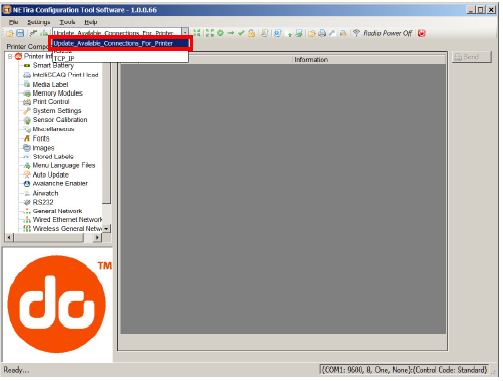The height and width of the screenshot is (381, 503).
Task: Select Sensor Calibration tree node
Action: (x=60, y=120)
